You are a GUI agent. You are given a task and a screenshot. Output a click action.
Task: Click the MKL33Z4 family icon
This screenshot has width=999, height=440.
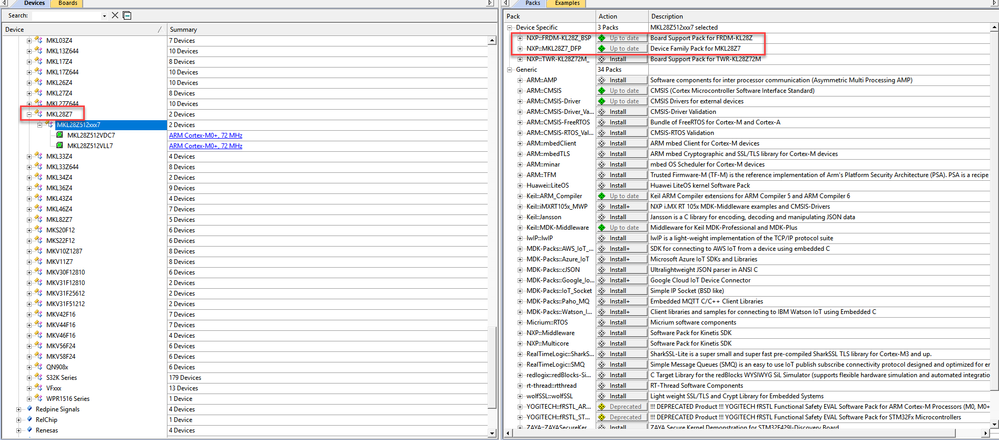(x=38, y=156)
